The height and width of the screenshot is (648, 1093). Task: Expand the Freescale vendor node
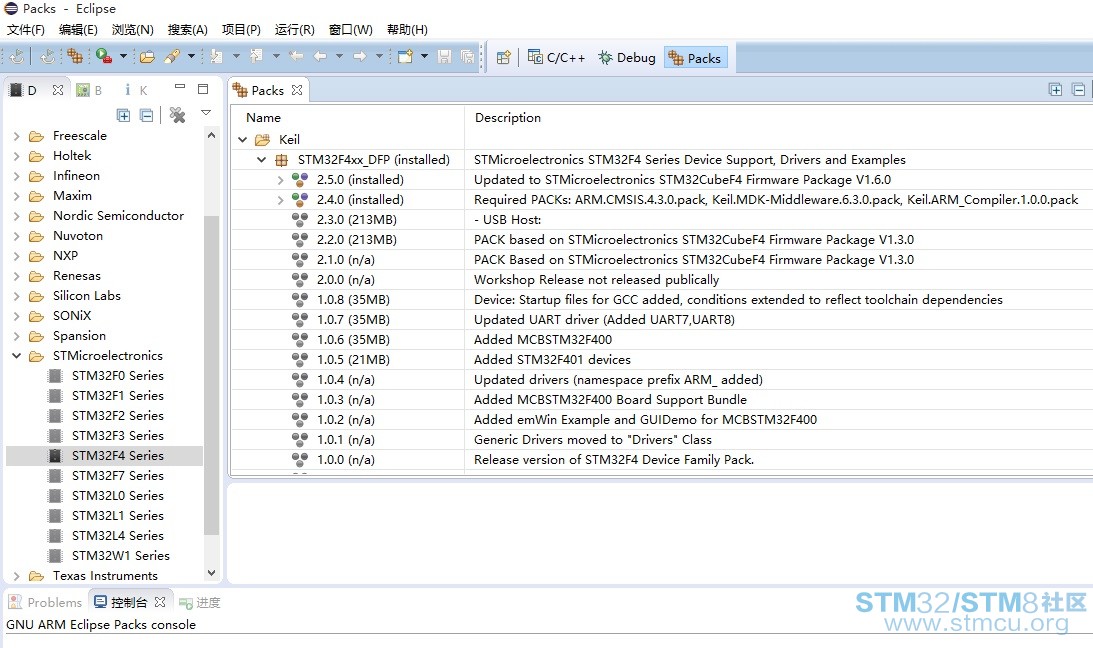[17, 136]
